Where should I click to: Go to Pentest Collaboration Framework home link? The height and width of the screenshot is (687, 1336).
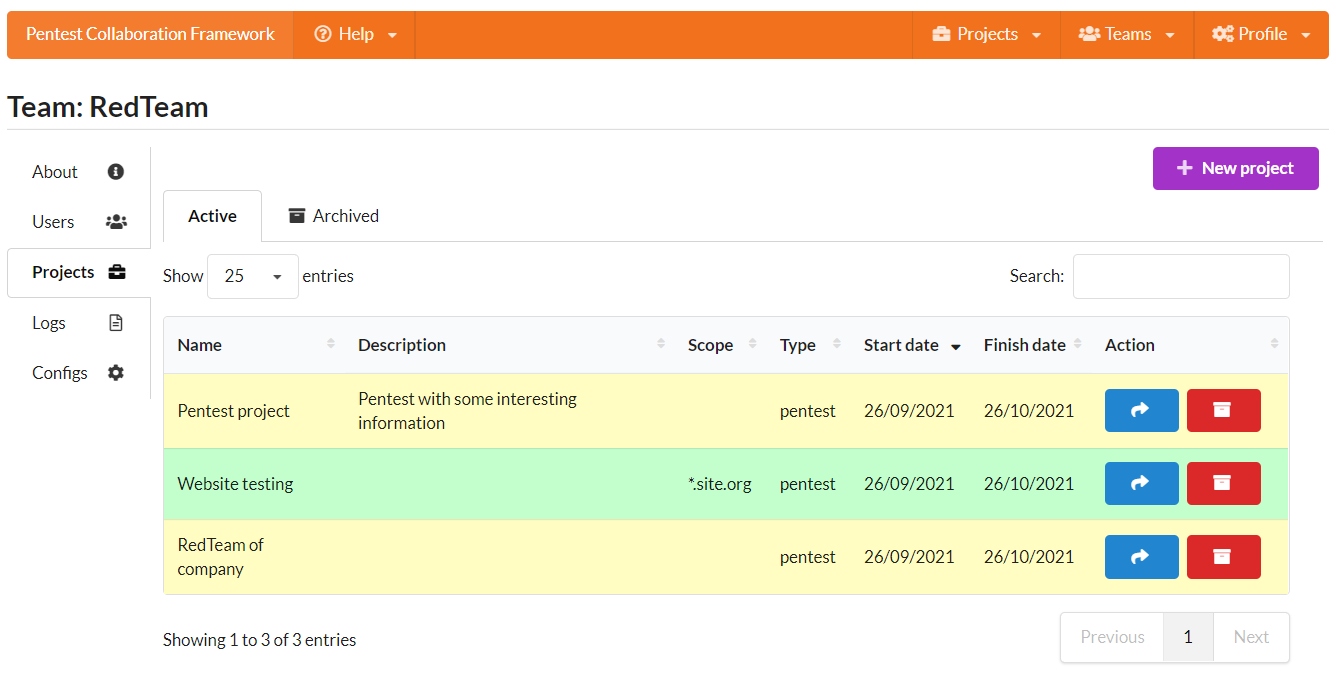click(x=150, y=34)
